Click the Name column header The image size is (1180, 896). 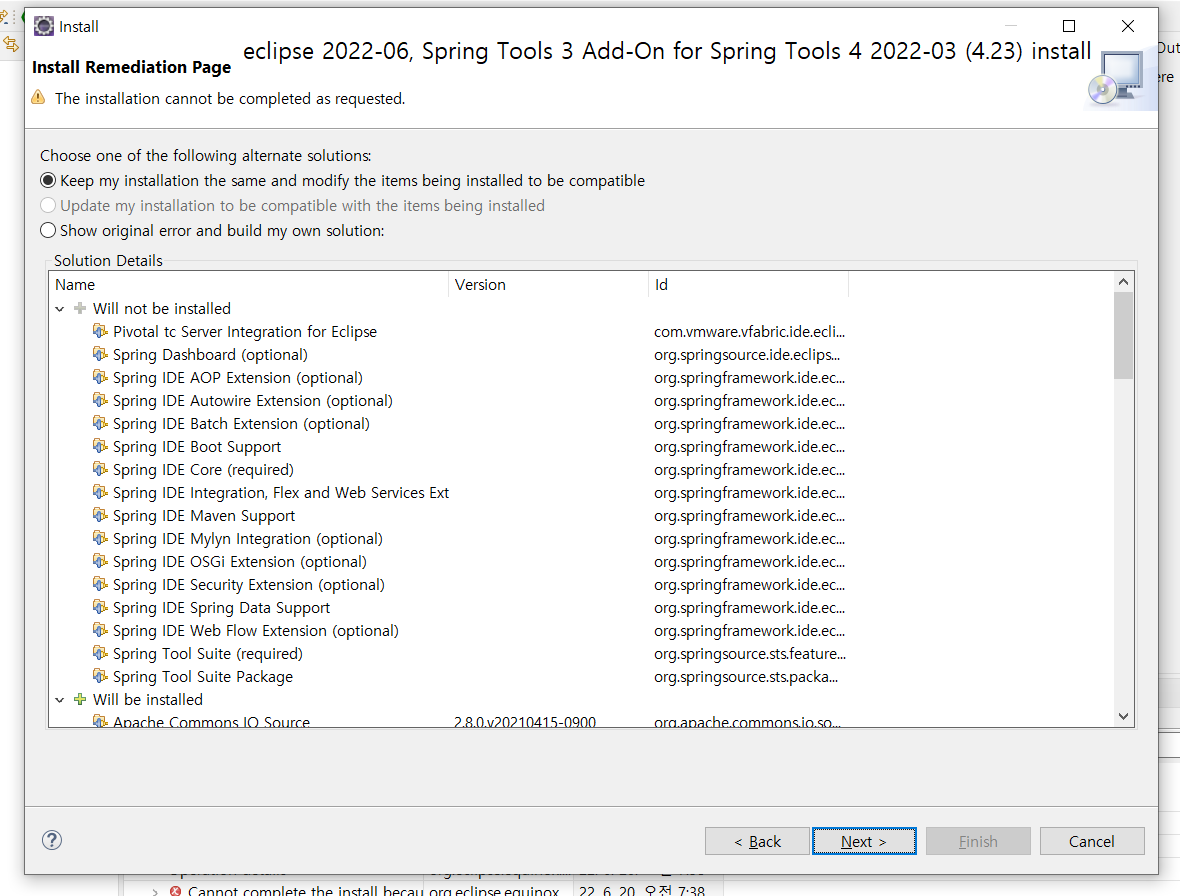249,285
